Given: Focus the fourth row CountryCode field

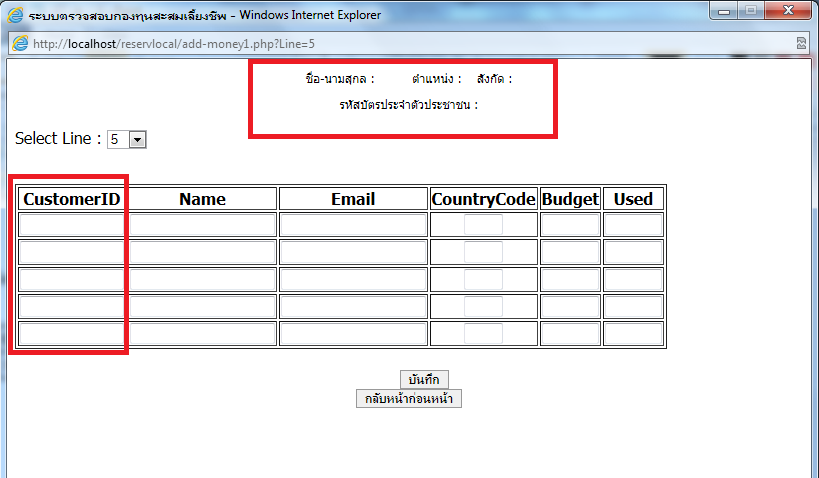Looking at the screenshot, I should [x=484, y=307].
